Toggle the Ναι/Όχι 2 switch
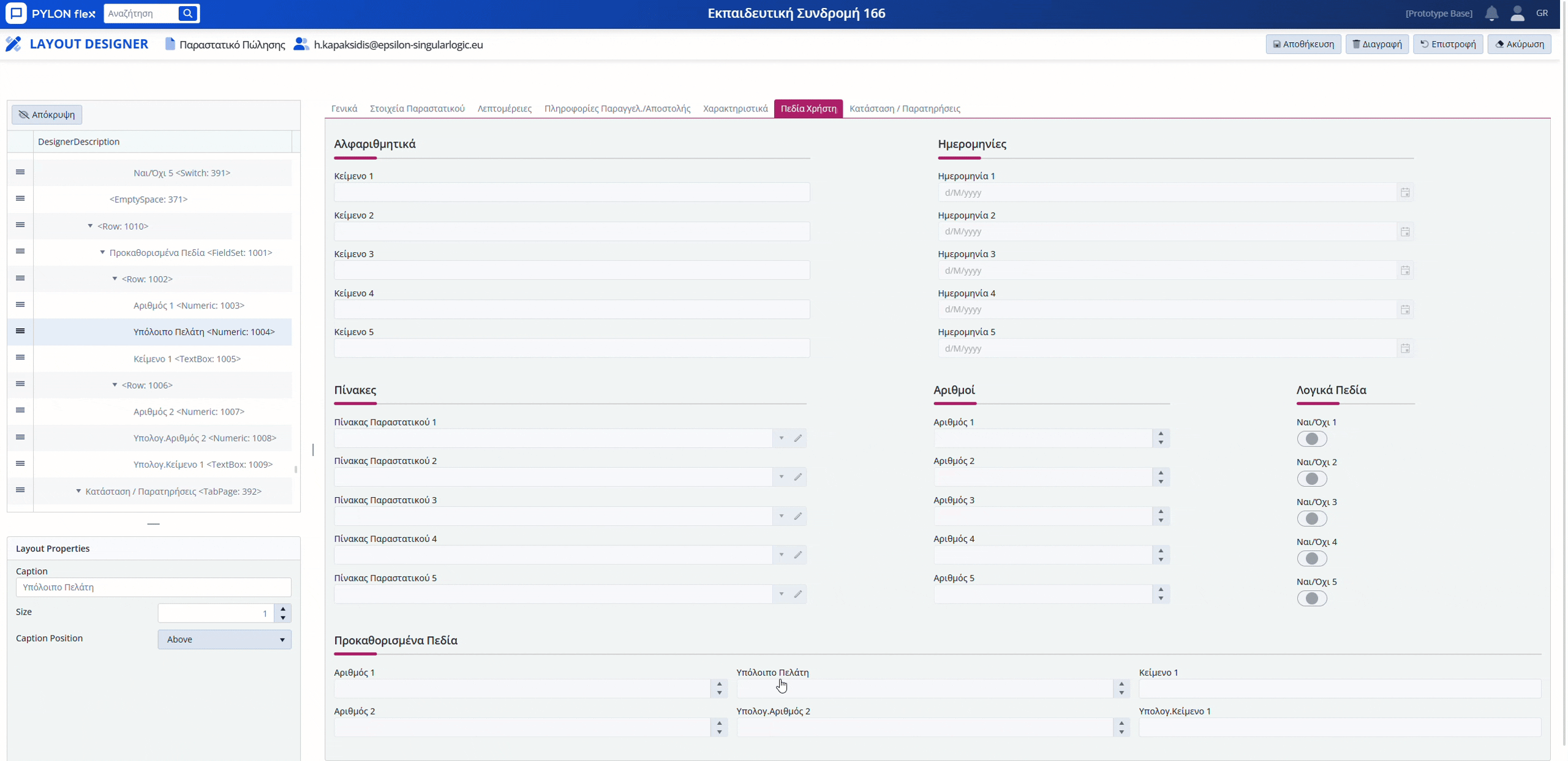The width and height of the screenshot is (1568, 761). pos(1311,479)
